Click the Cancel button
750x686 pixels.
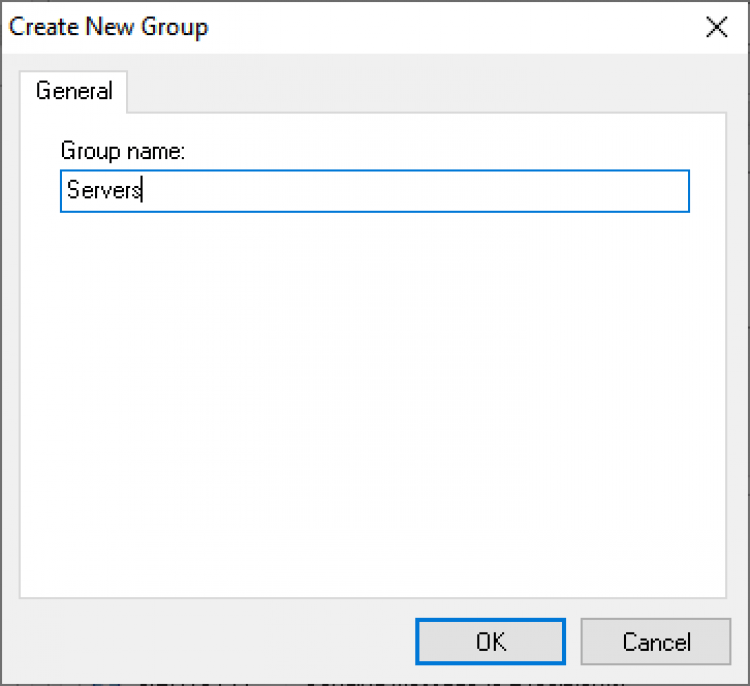click(657, 642)
